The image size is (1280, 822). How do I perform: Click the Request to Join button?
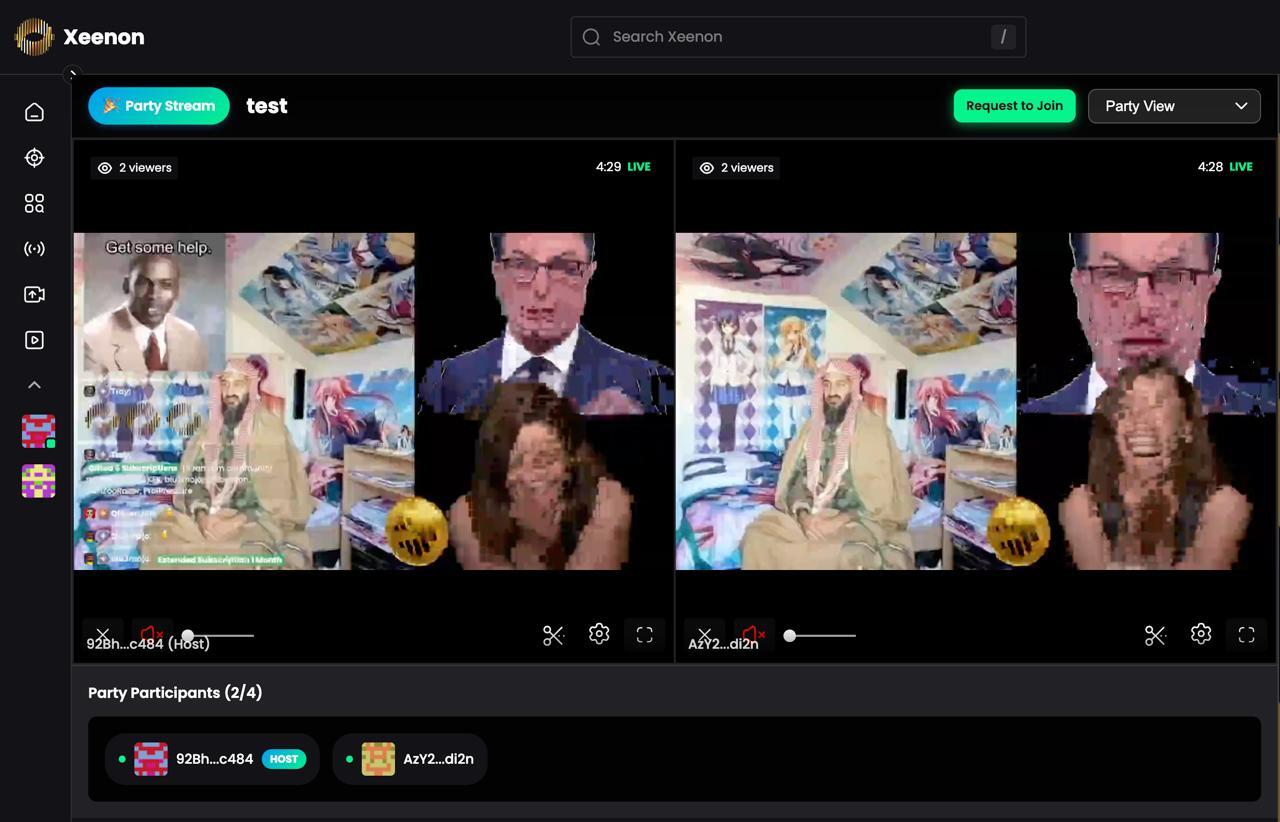click(1014, 106)
